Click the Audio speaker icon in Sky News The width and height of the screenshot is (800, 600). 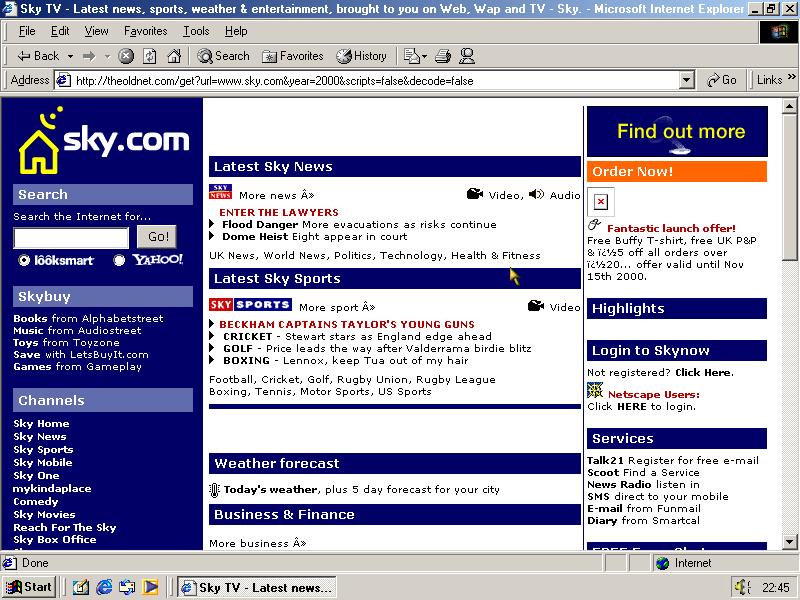(537, 195)
